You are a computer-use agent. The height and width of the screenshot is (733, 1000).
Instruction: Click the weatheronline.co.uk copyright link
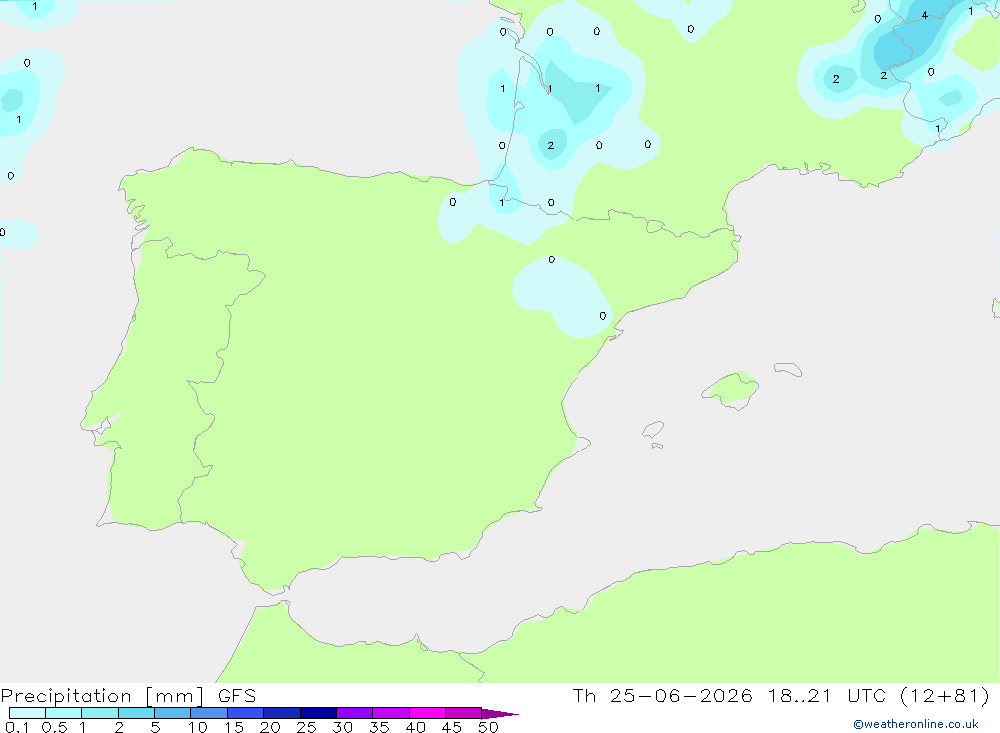pos(916,724)
